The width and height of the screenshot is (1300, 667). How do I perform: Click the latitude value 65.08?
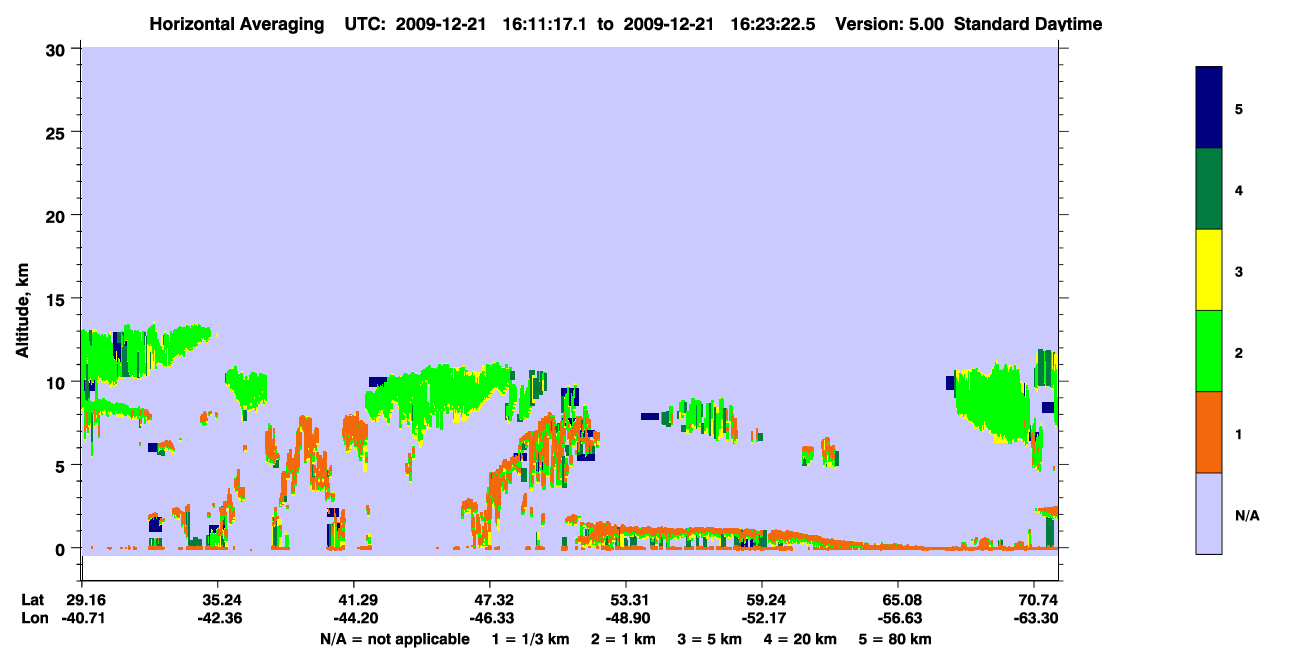pos(898,600)
